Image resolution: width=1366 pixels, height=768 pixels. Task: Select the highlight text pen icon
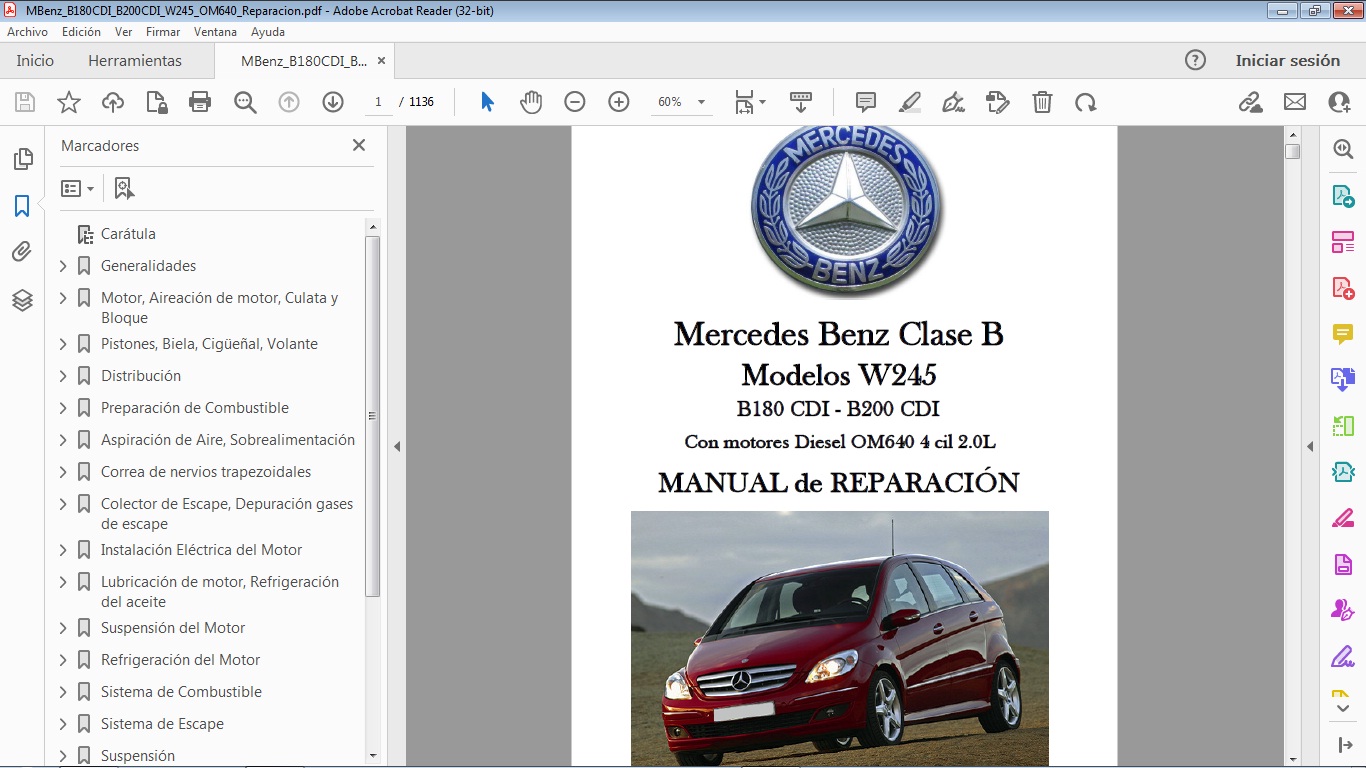coord(910,102)
